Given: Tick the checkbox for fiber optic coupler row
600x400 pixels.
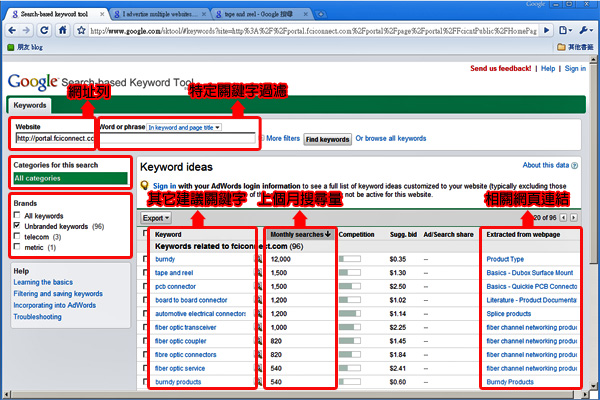Looking at the screenshot, I should [x=145, y=341].
